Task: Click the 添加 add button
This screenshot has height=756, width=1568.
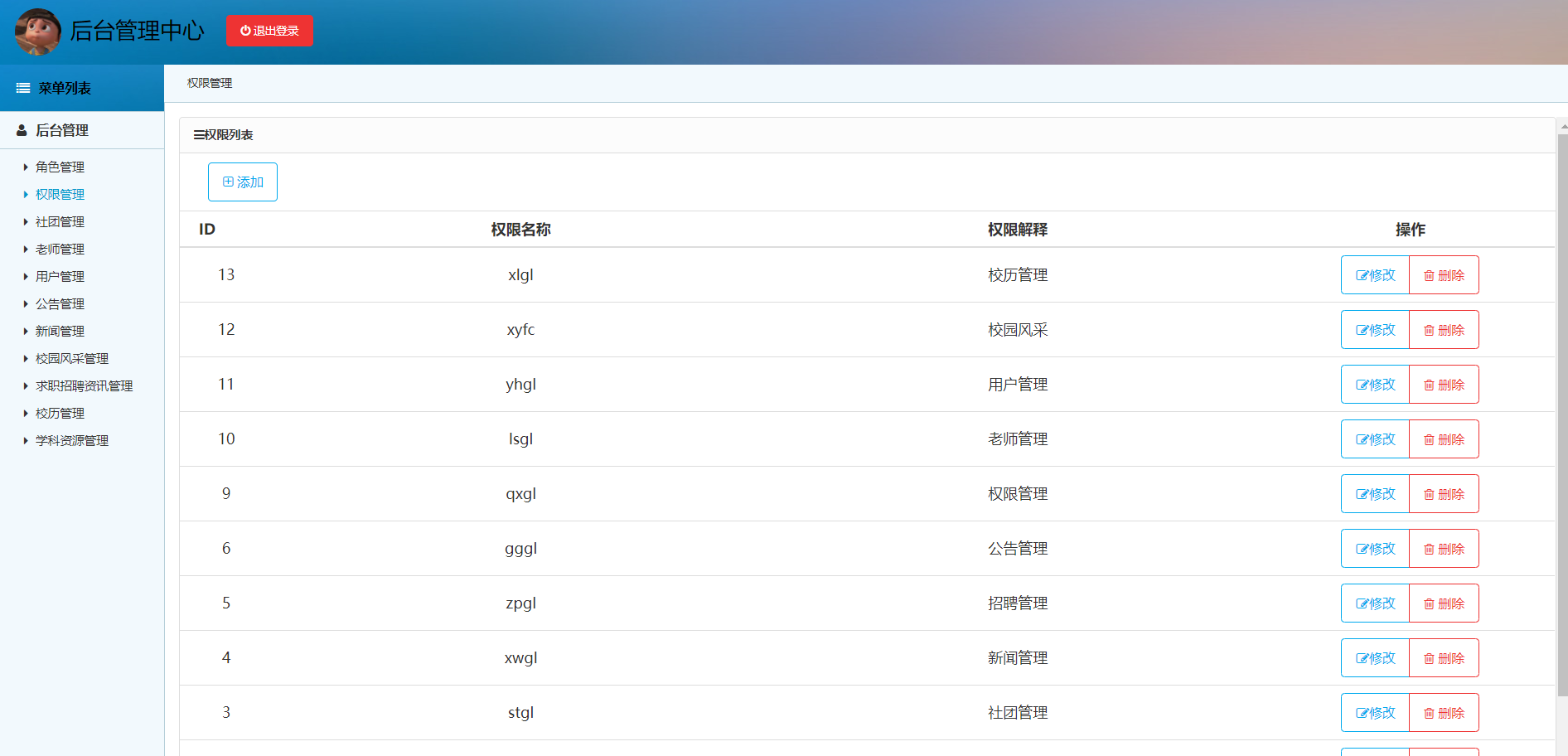Action: coord(243,182)
